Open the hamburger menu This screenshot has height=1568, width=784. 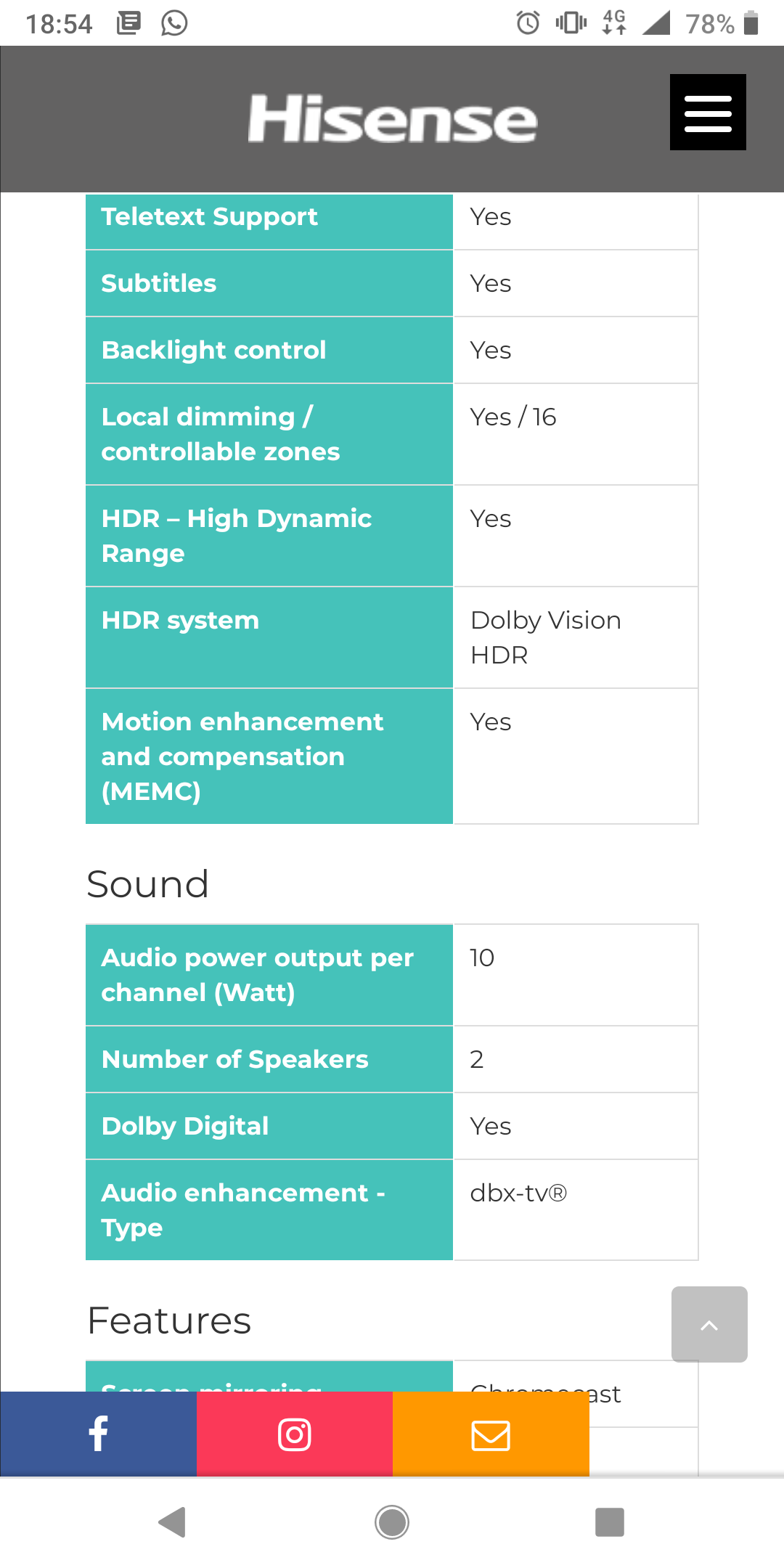pos(708,113)
